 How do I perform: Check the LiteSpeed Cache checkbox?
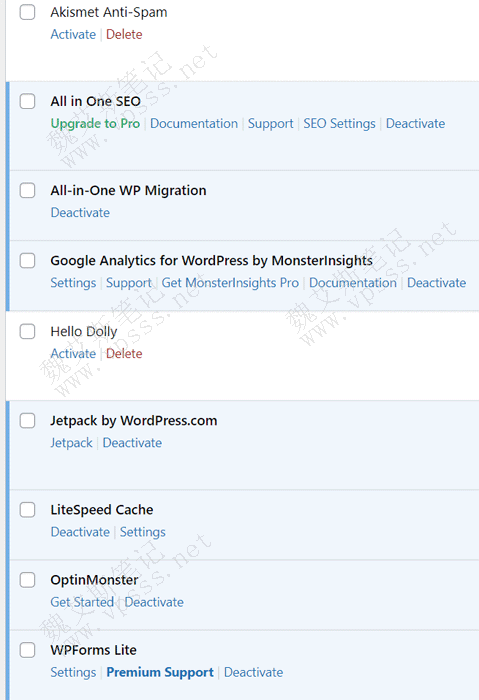pyautogui.click(x=27, y=510)
